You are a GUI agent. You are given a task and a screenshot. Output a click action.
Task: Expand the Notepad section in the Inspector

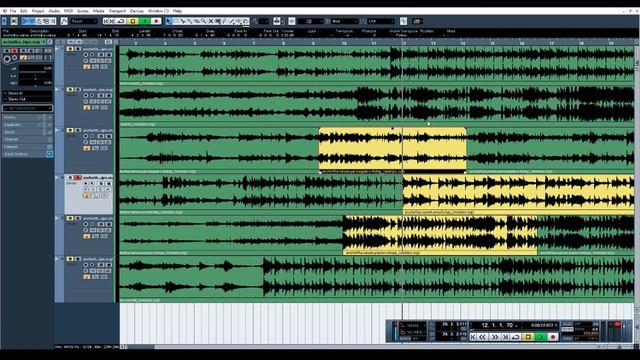[27, 147]
